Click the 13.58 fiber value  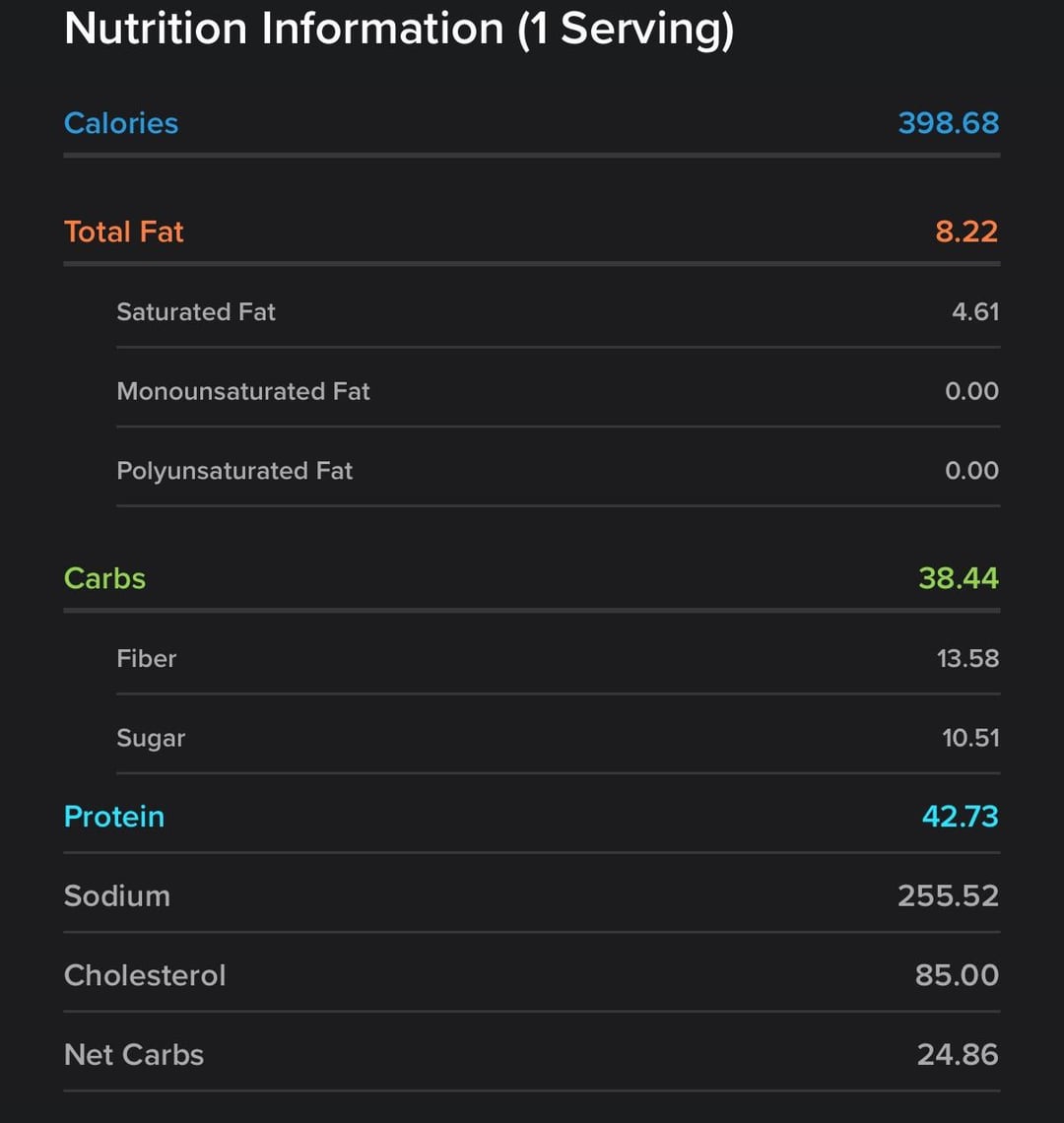pyautogui.click(x=967, y=658)
